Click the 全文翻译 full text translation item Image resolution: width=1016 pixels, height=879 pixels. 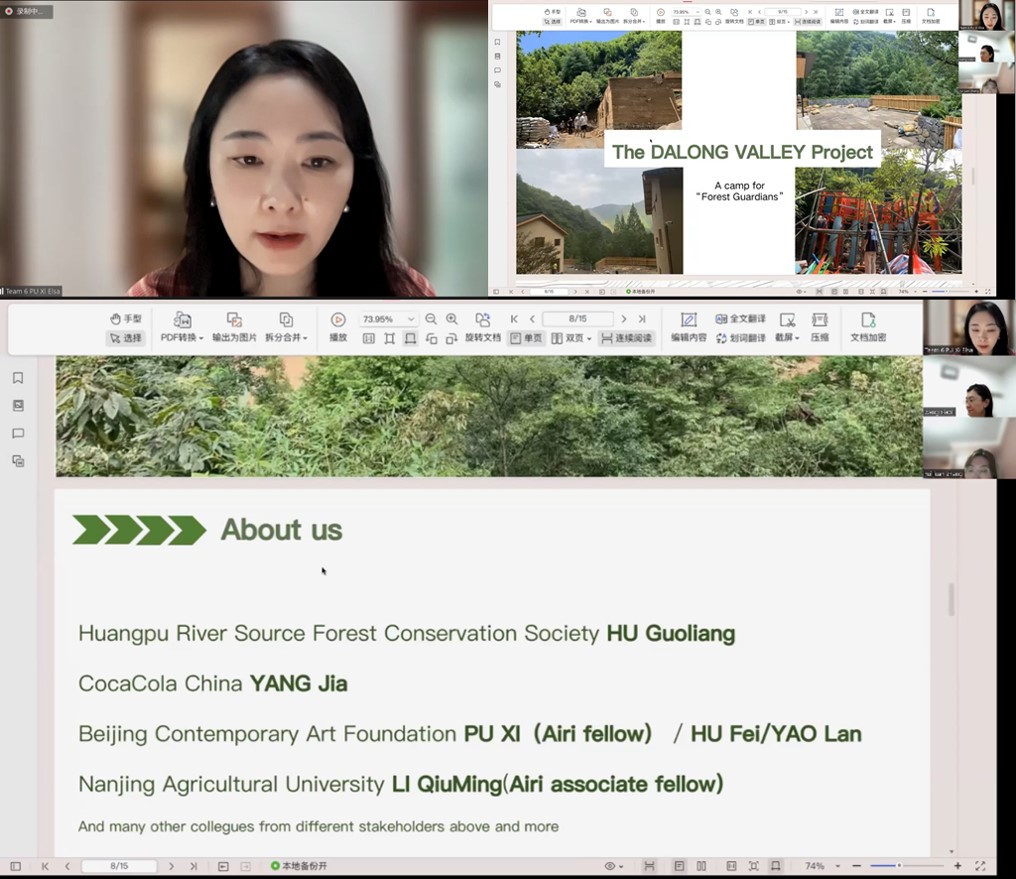pos(741,319)
